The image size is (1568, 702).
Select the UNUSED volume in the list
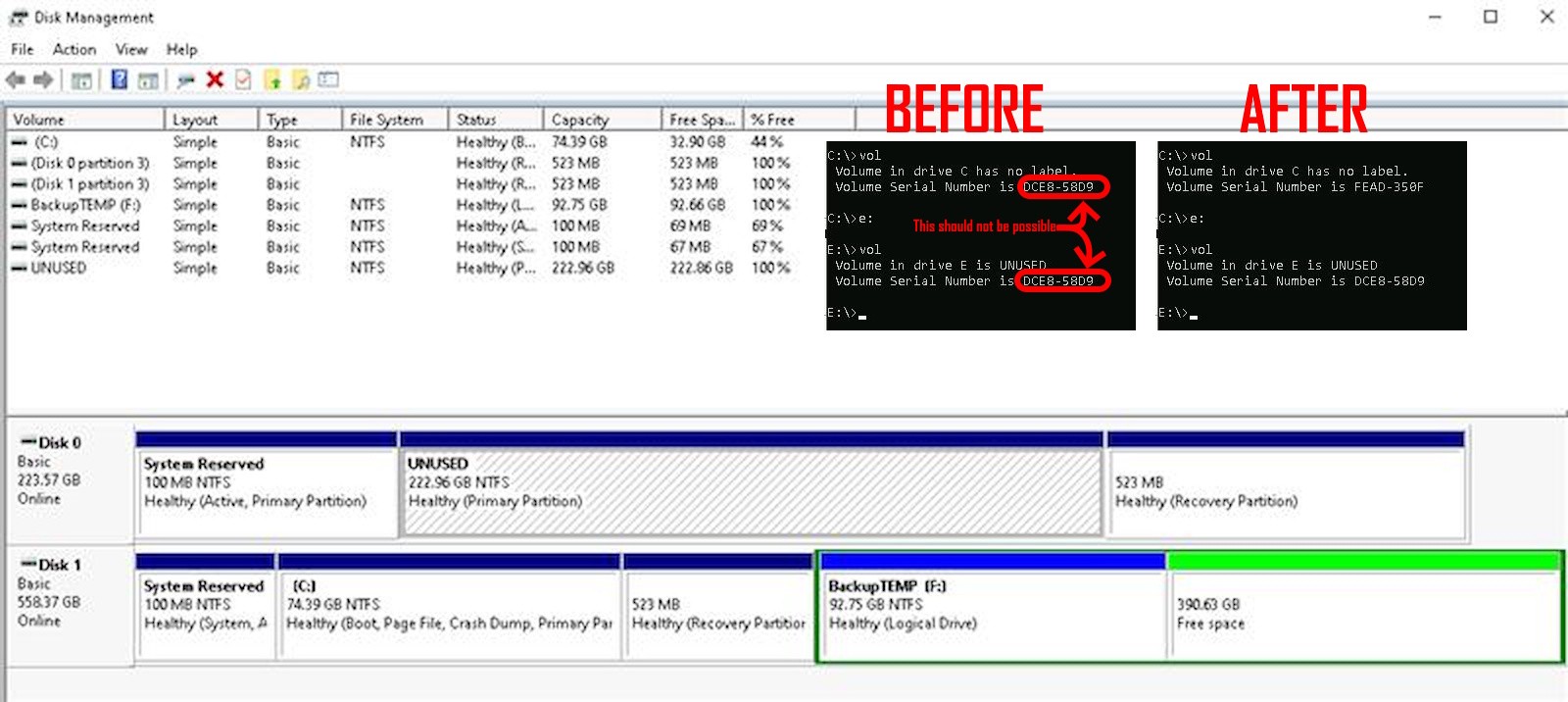click(59, 268)
